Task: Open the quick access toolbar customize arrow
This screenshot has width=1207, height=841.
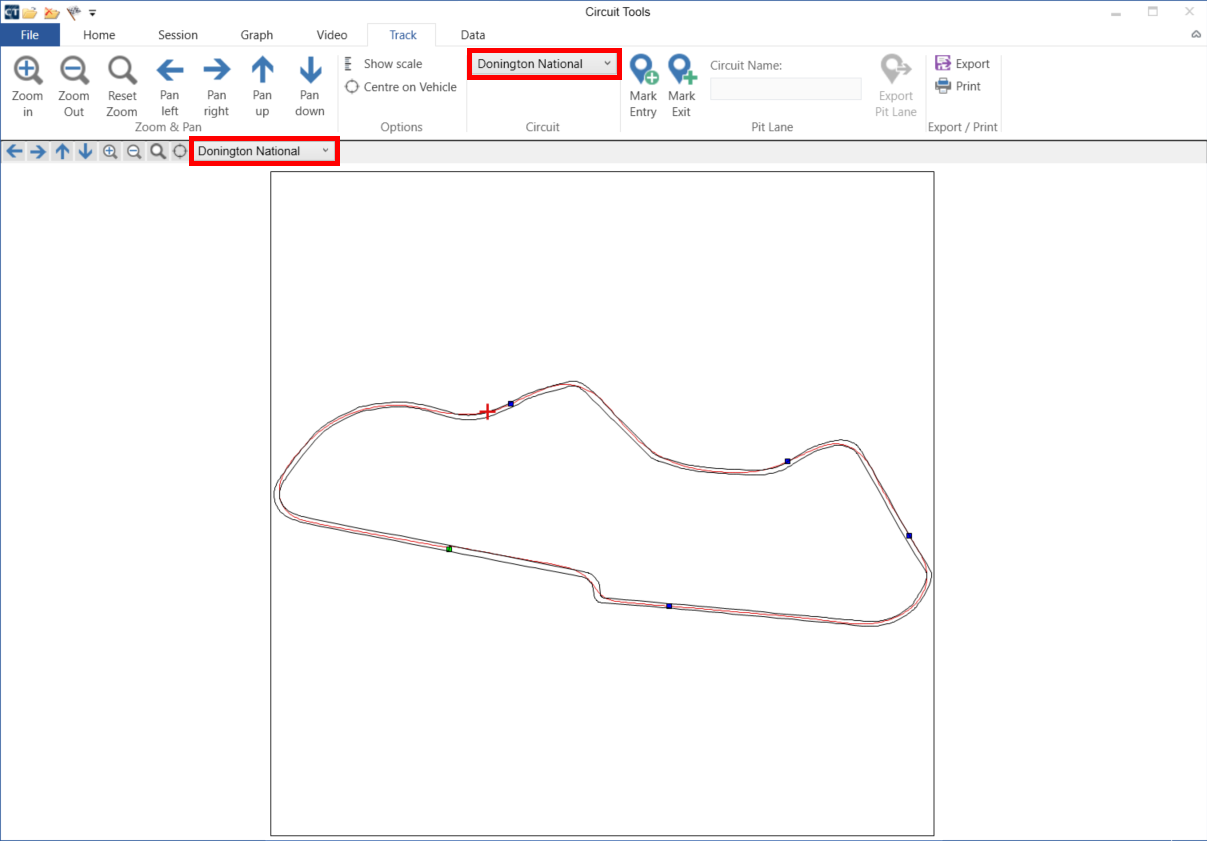Action: [x=92, y=13]
